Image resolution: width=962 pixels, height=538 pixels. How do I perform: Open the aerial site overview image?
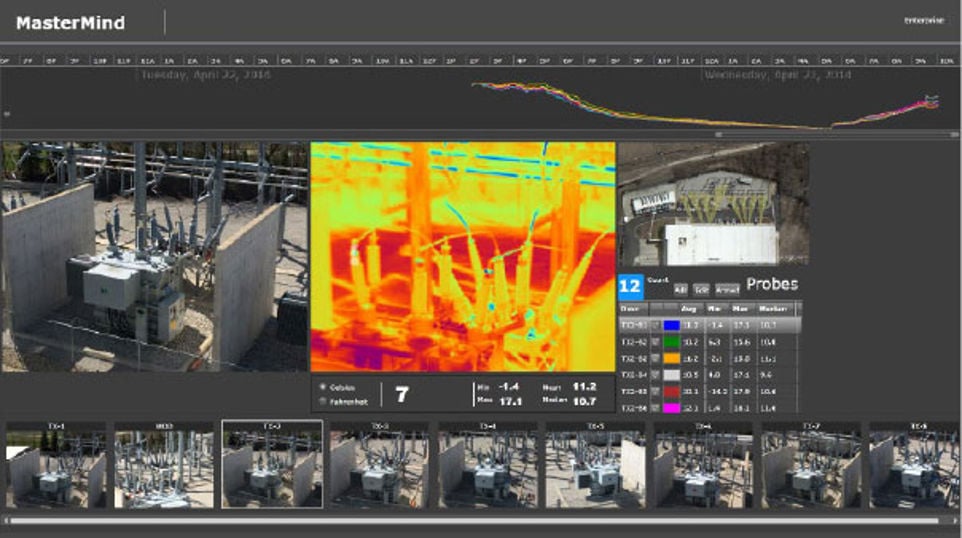(713, 204)
